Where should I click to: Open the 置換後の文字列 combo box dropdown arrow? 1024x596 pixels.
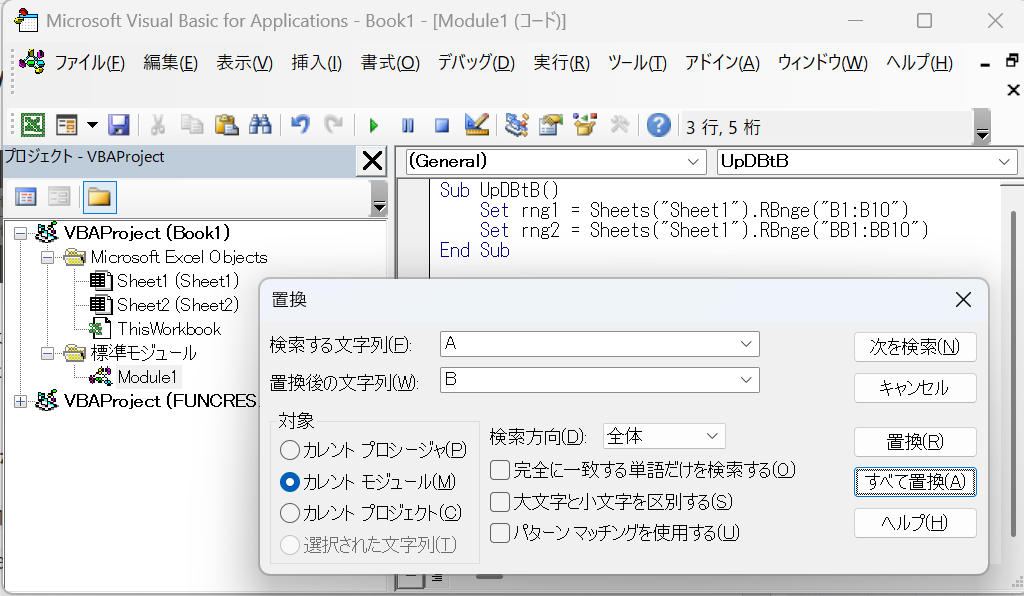(x=746, y=380)
